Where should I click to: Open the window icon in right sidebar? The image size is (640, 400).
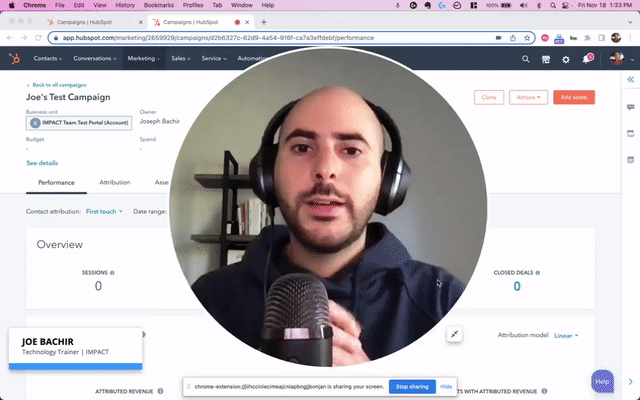[631, 133]
